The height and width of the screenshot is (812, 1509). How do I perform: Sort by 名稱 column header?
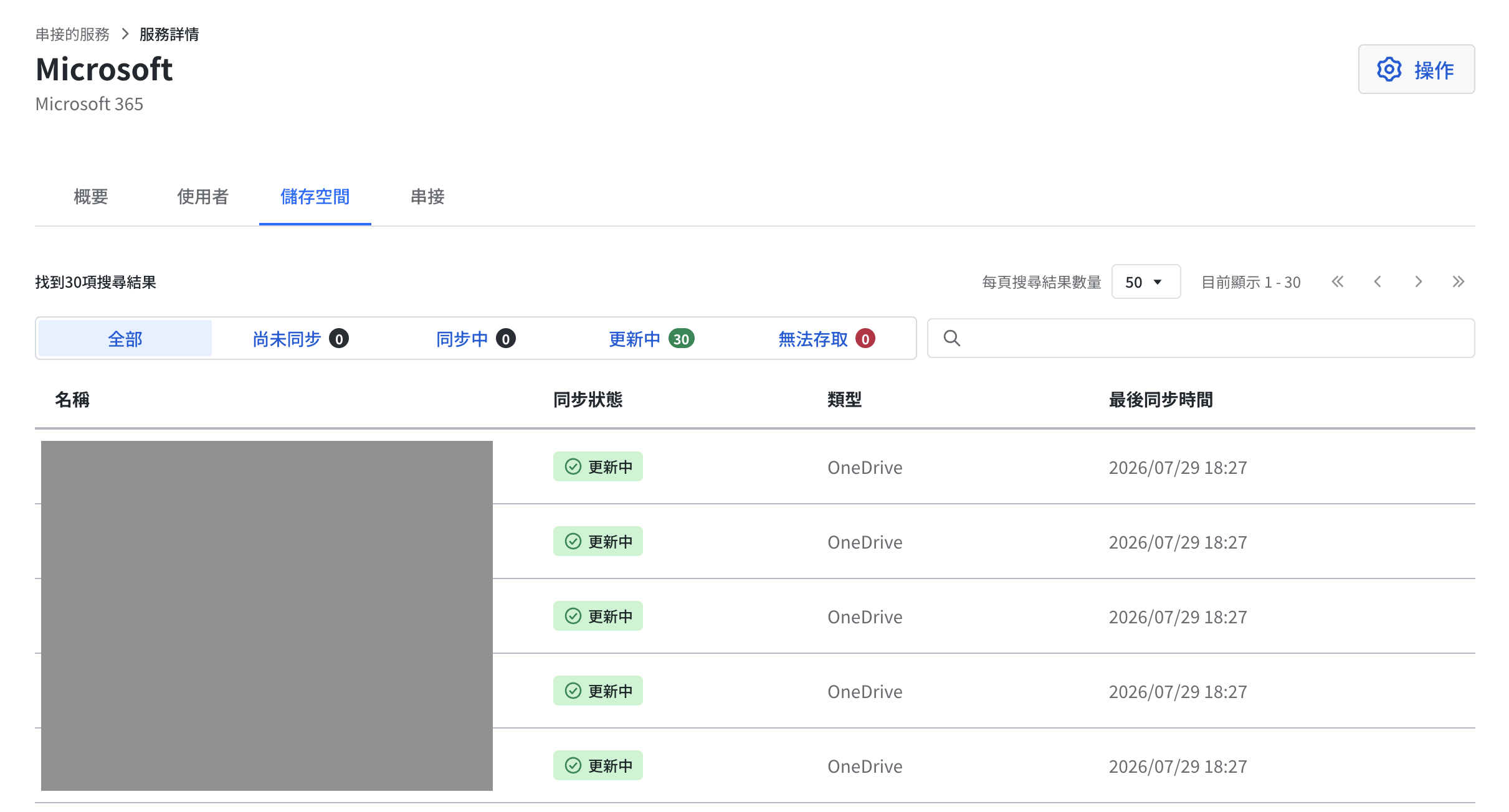(72, 400)
